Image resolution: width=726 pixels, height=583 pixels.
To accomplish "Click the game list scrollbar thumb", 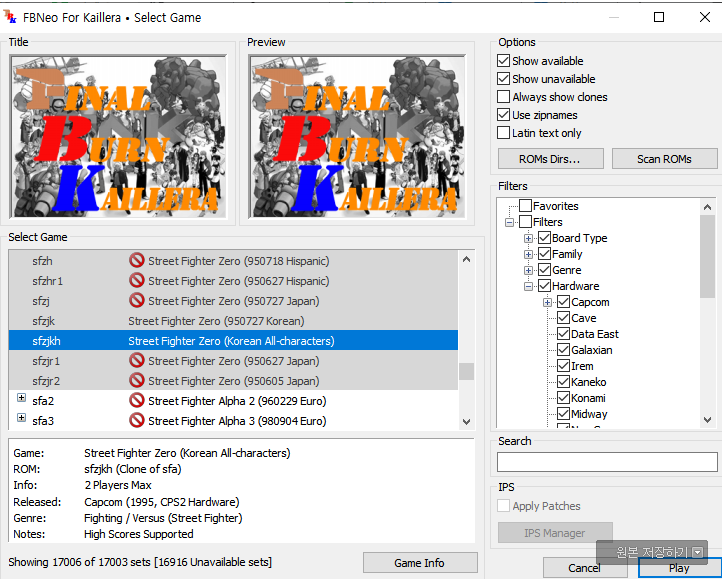I will 467,371.
